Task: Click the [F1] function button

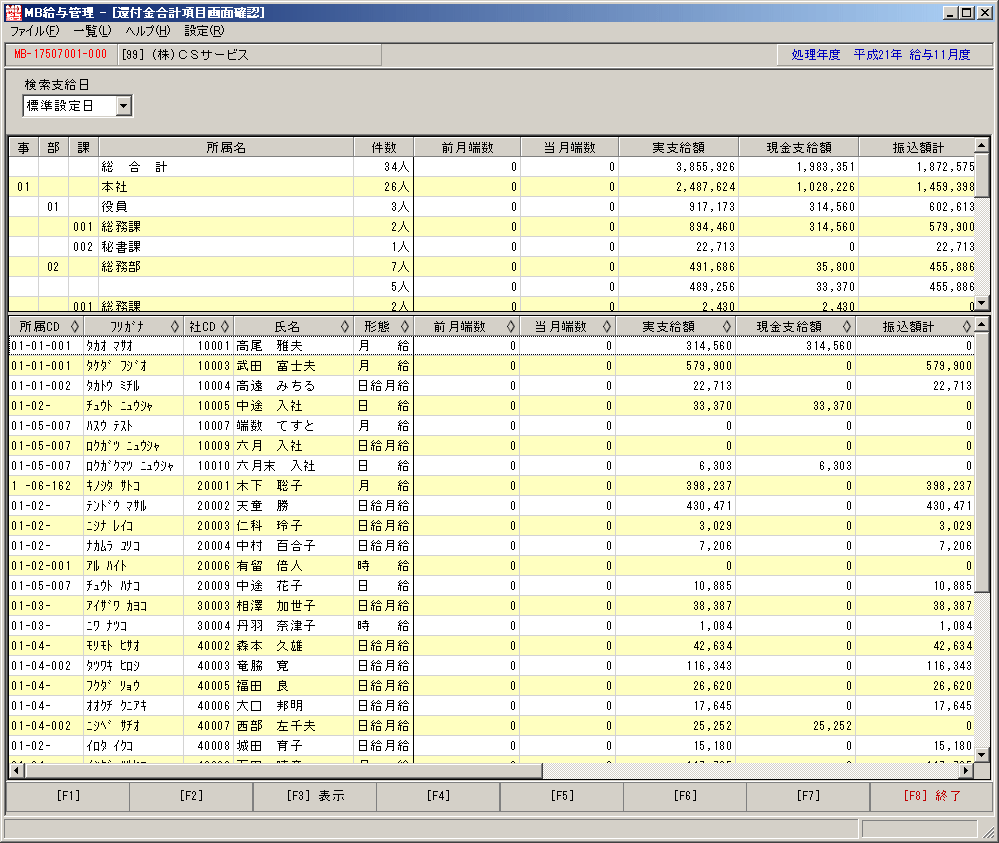Action: tap(68, 796)
